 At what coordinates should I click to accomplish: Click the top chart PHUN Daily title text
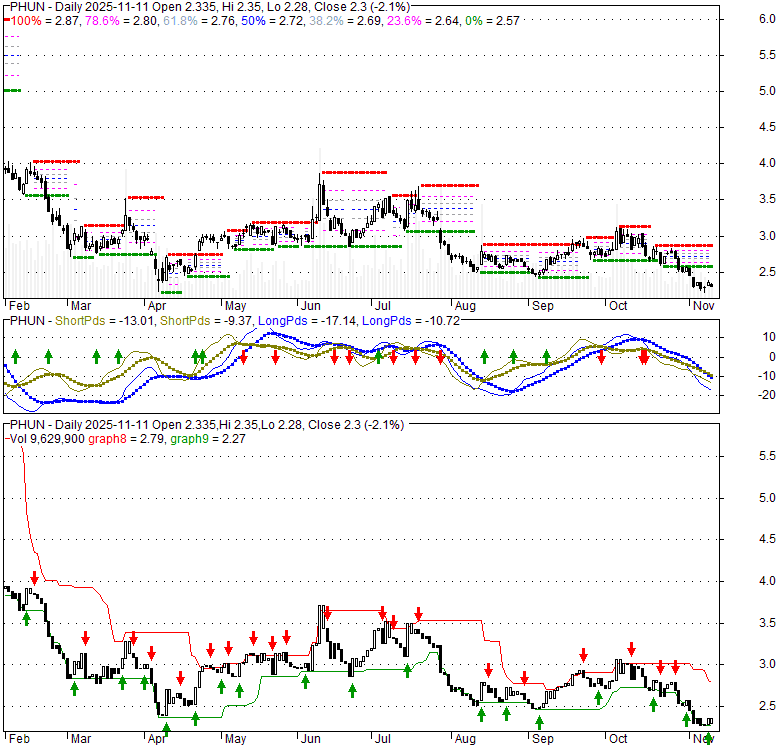(x=210, y=7)
